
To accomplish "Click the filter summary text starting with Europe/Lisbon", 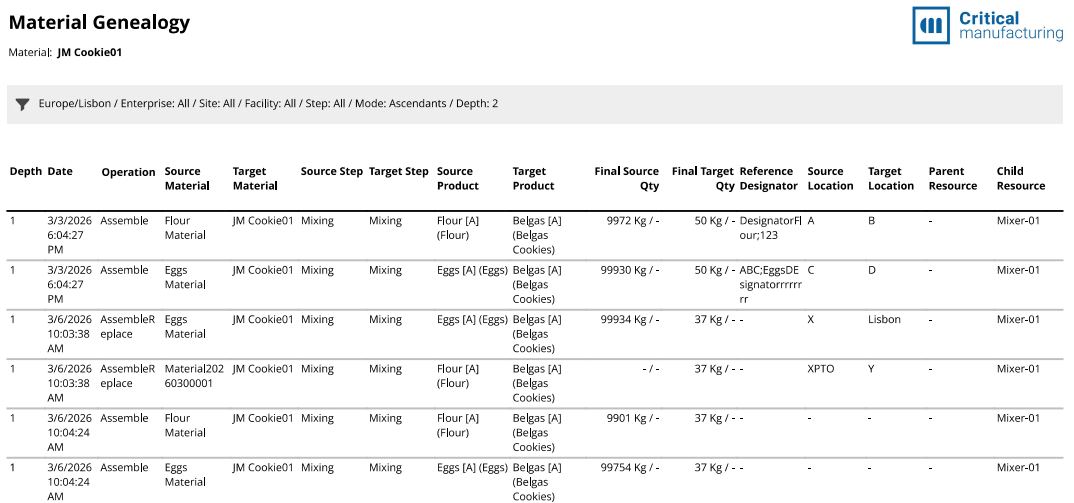I will pyautogui.click(x=268, y=104).
